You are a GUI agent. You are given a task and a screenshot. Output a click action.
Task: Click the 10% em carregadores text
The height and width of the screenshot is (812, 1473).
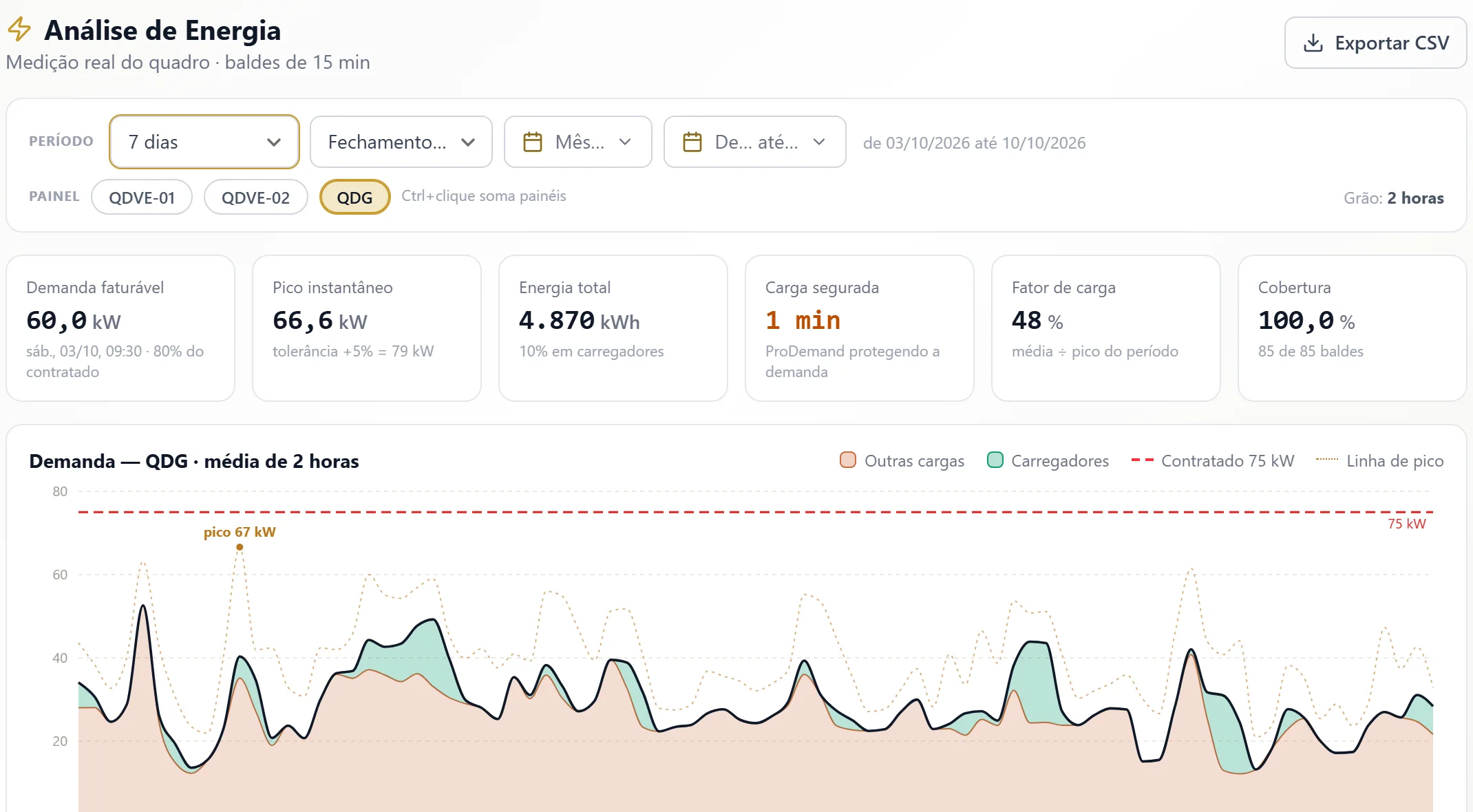tap(591, 351)
